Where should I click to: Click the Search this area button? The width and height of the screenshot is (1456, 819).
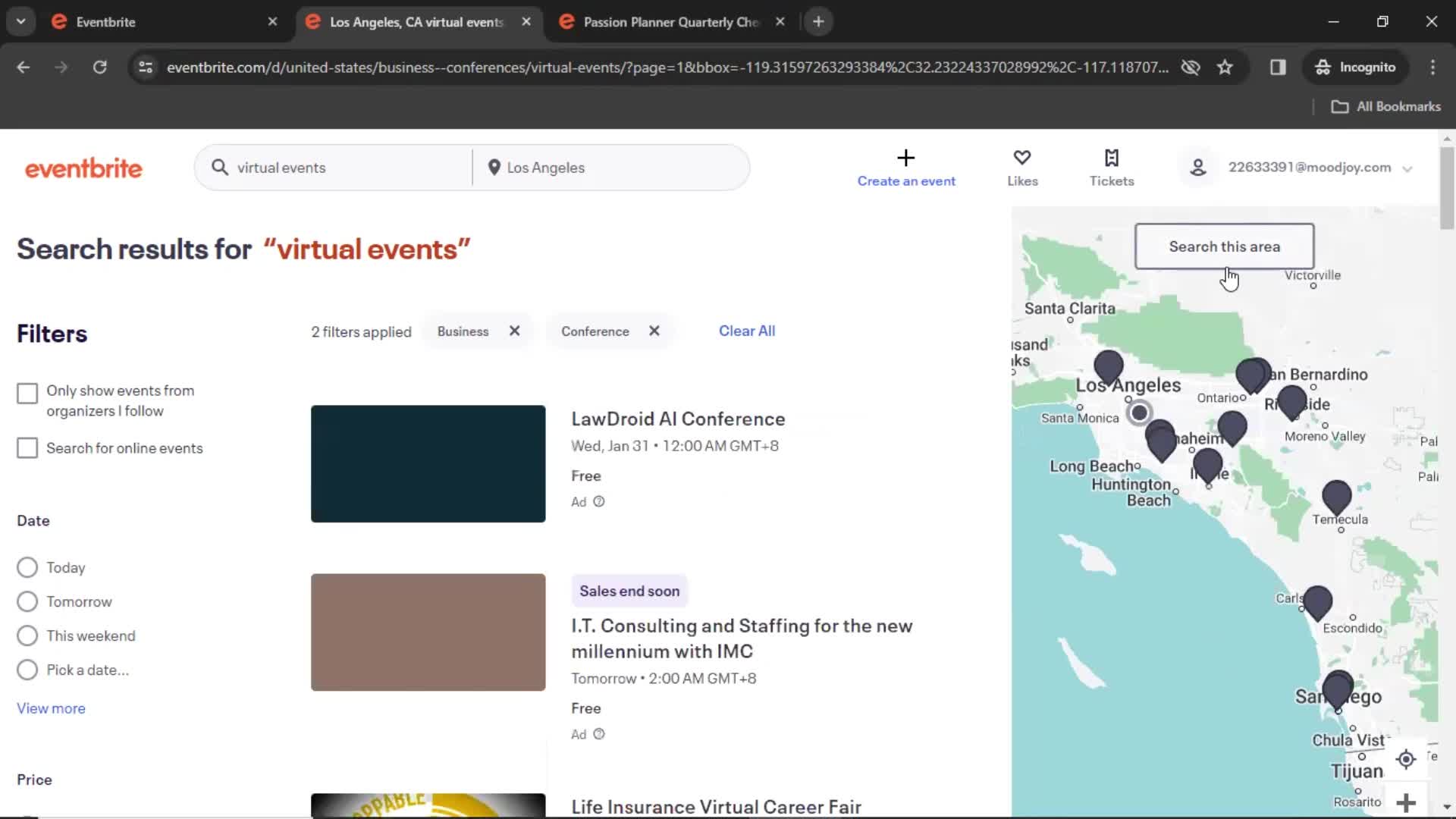tap(1224, 246)
